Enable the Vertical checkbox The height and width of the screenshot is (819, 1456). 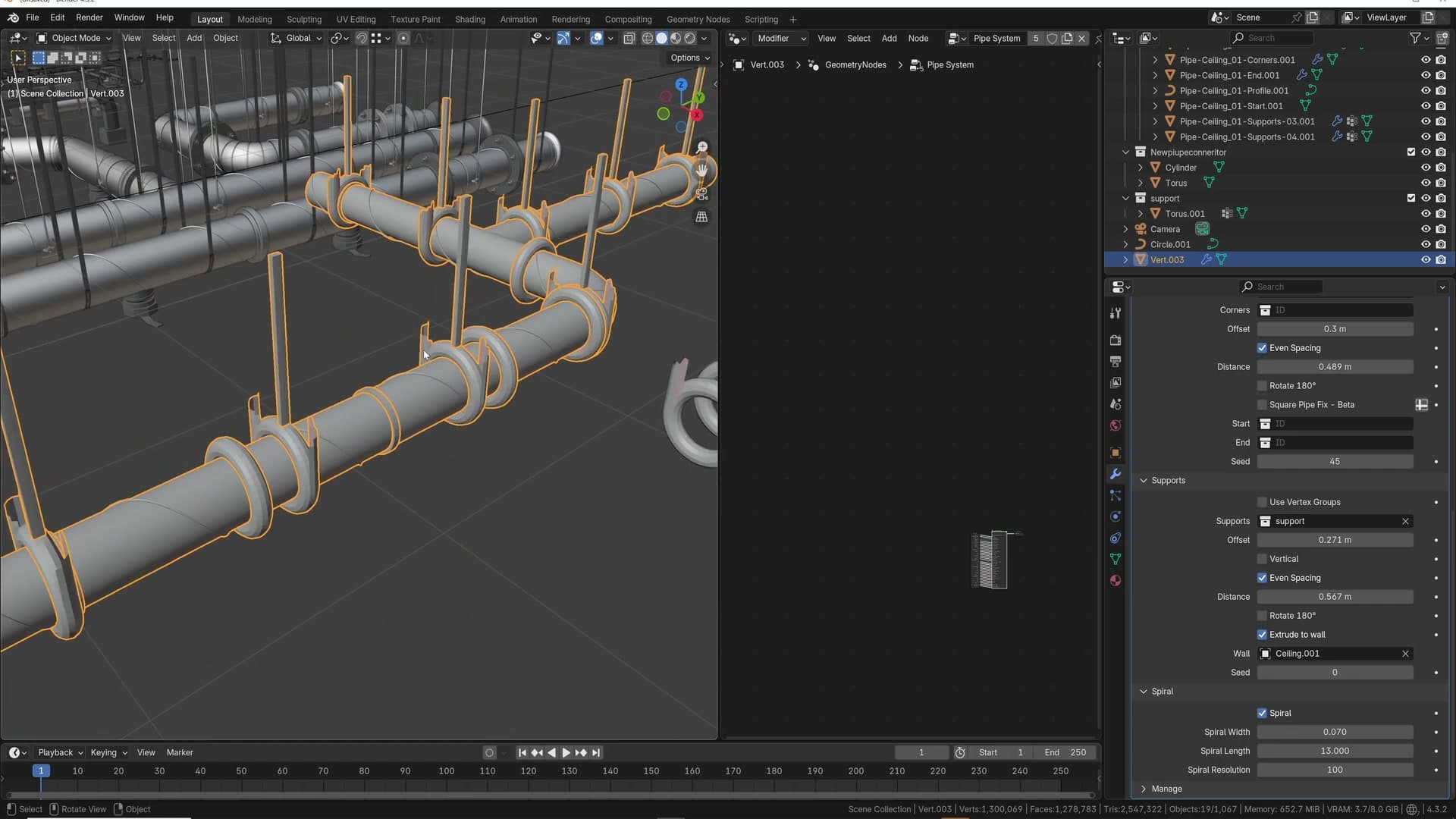[x=1262, y=559]
